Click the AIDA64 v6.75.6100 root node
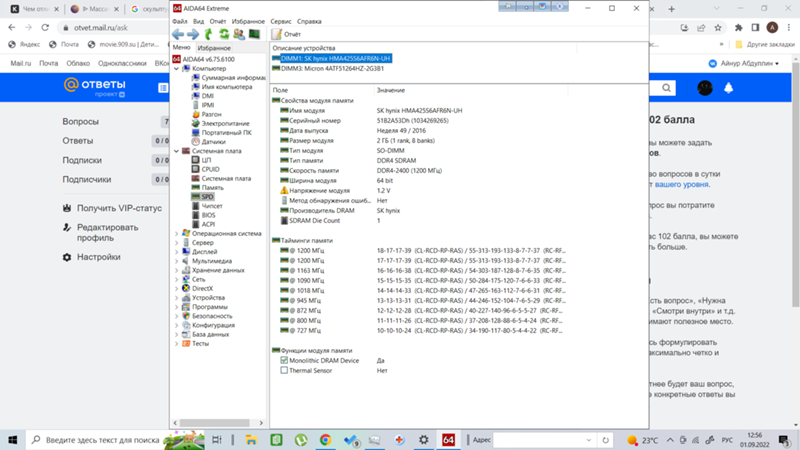 (204, 59)
